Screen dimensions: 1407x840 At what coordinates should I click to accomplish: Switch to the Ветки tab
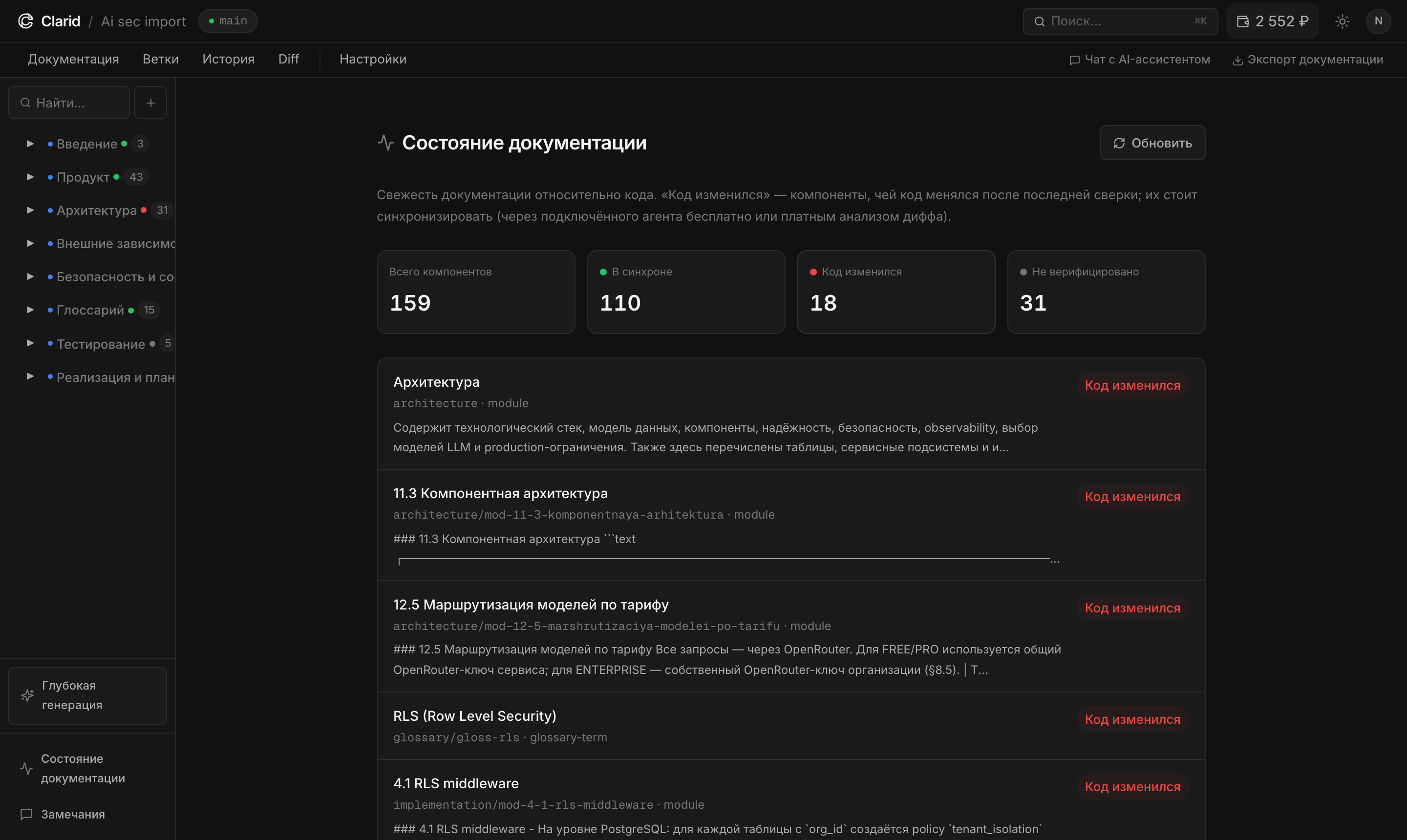160,60
